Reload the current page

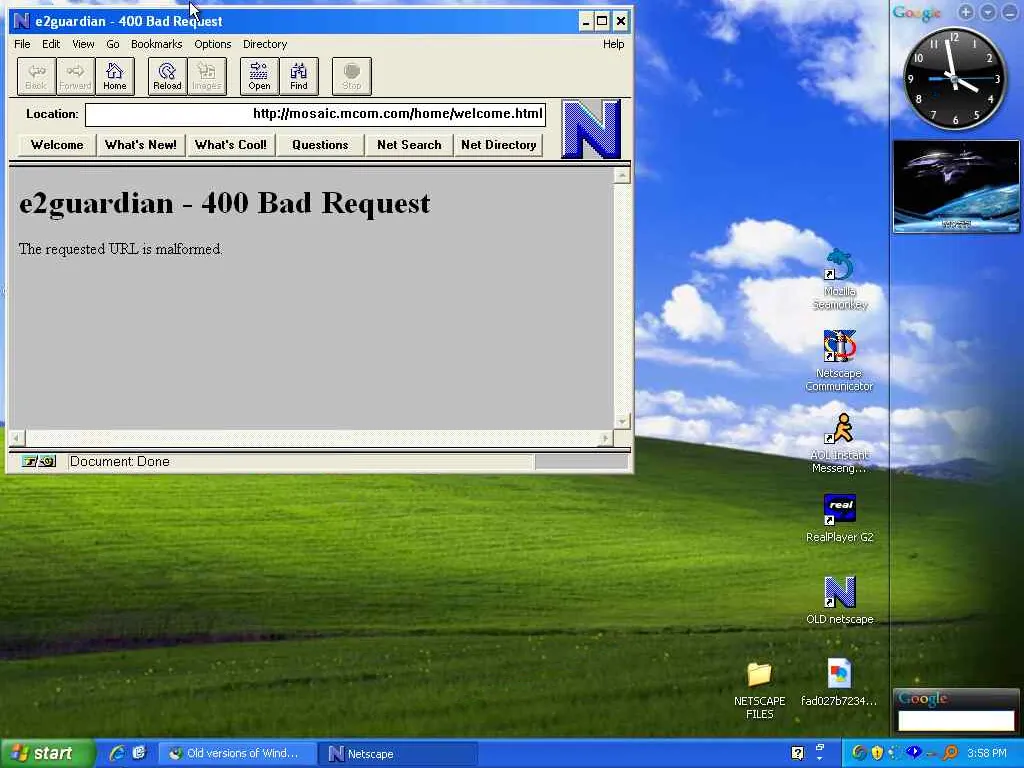pos(167,76)
